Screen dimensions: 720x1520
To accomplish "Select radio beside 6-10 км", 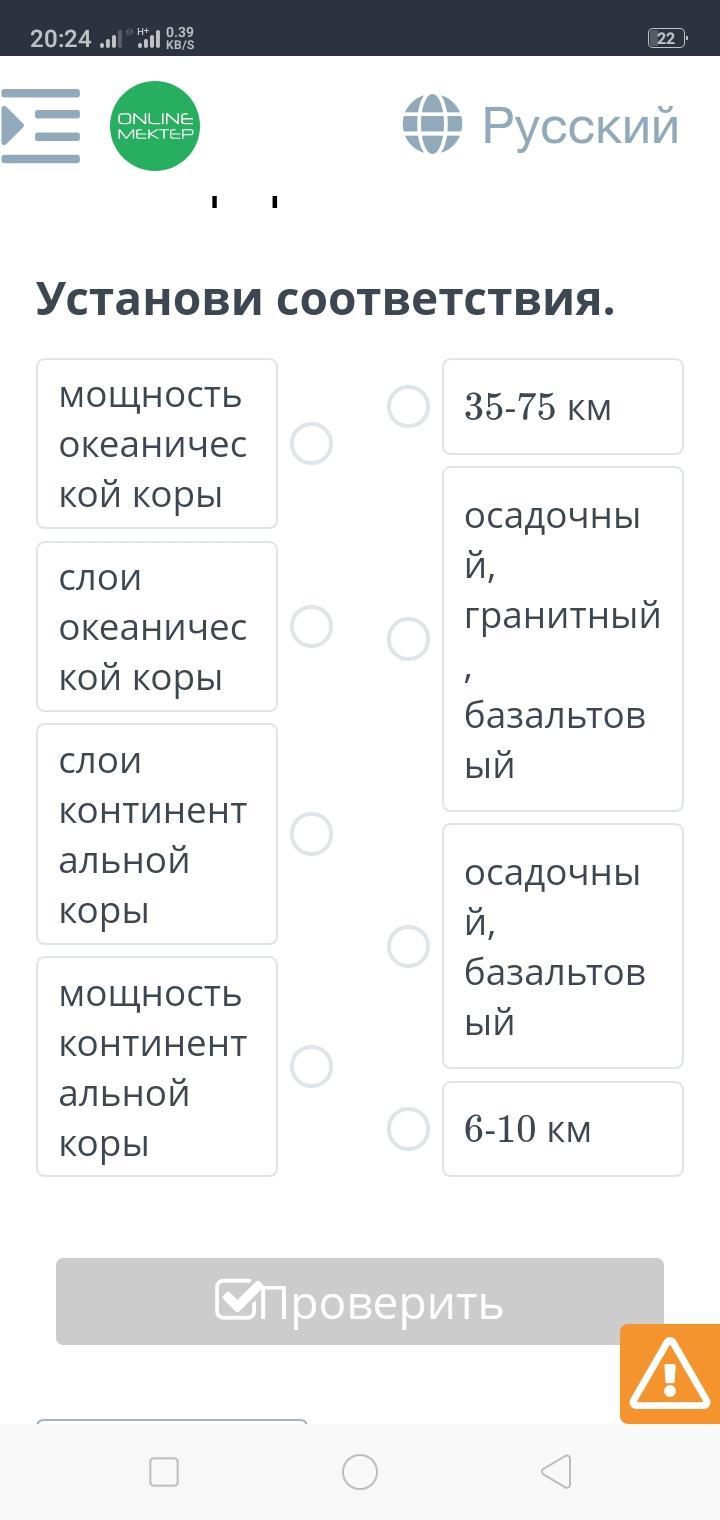I will (408, 1129).
